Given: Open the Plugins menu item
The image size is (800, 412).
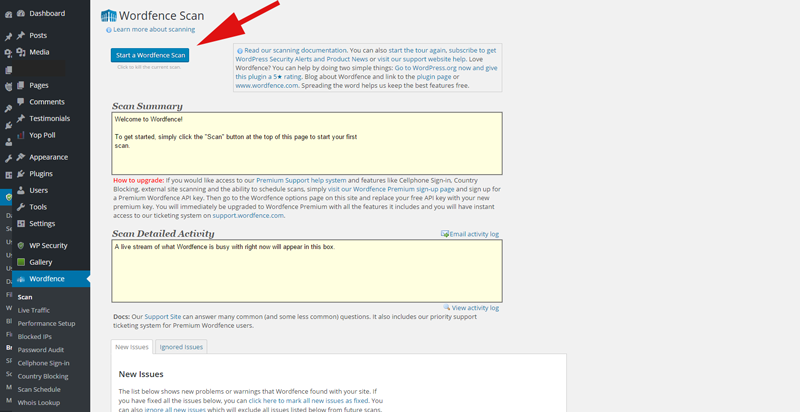Looking at the screenshot, I should (41, 173).
